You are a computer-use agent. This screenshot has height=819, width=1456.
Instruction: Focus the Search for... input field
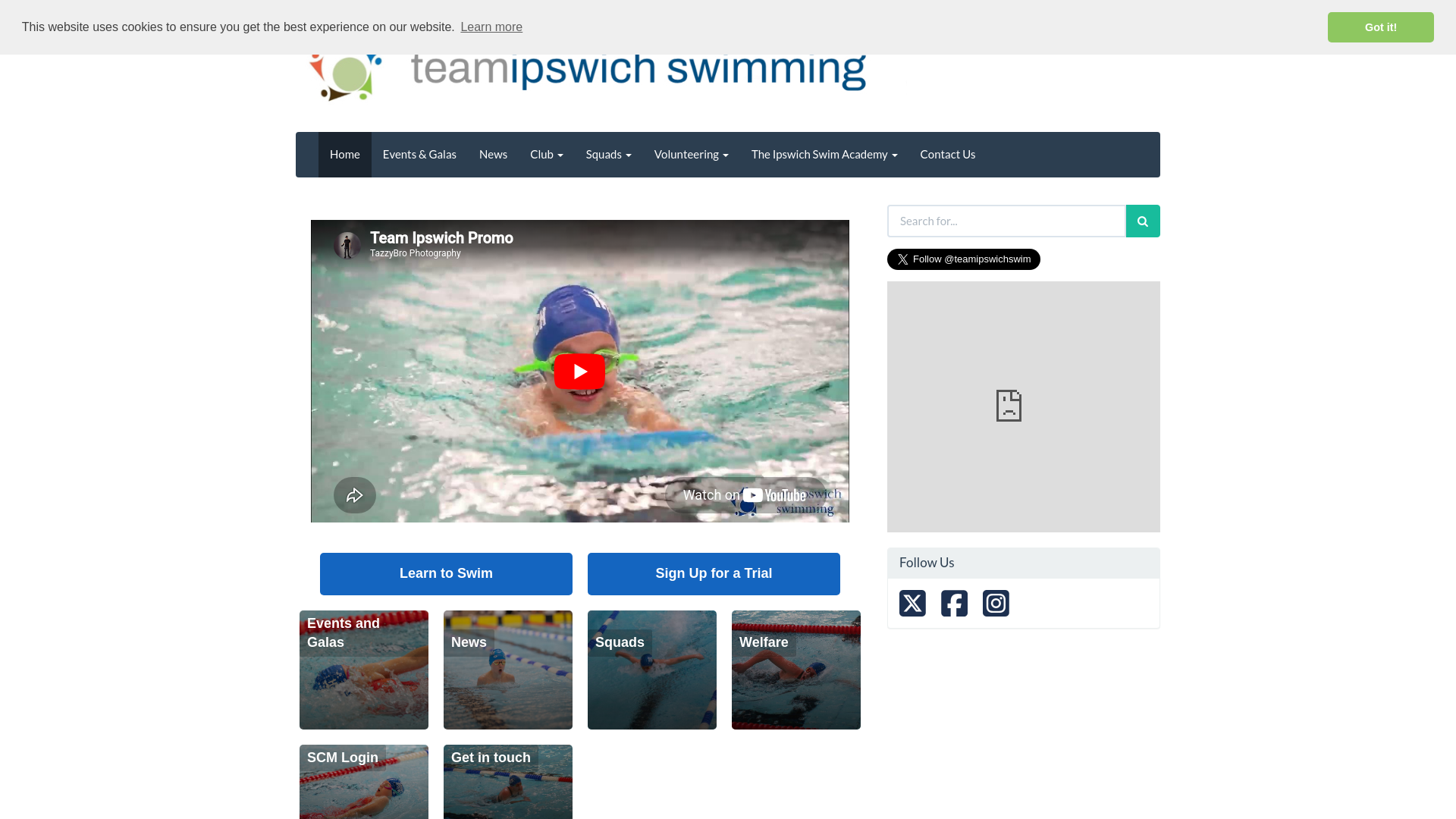1006,221
